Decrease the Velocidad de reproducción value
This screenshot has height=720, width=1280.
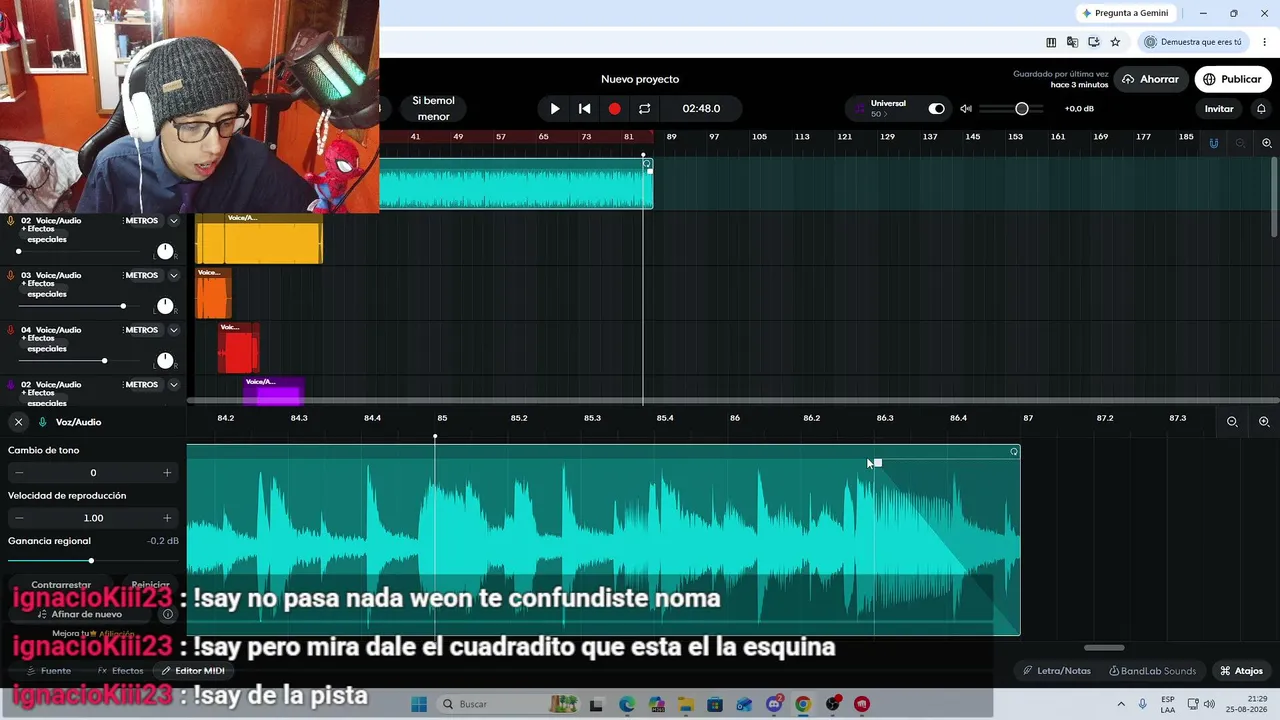(19, 518)
